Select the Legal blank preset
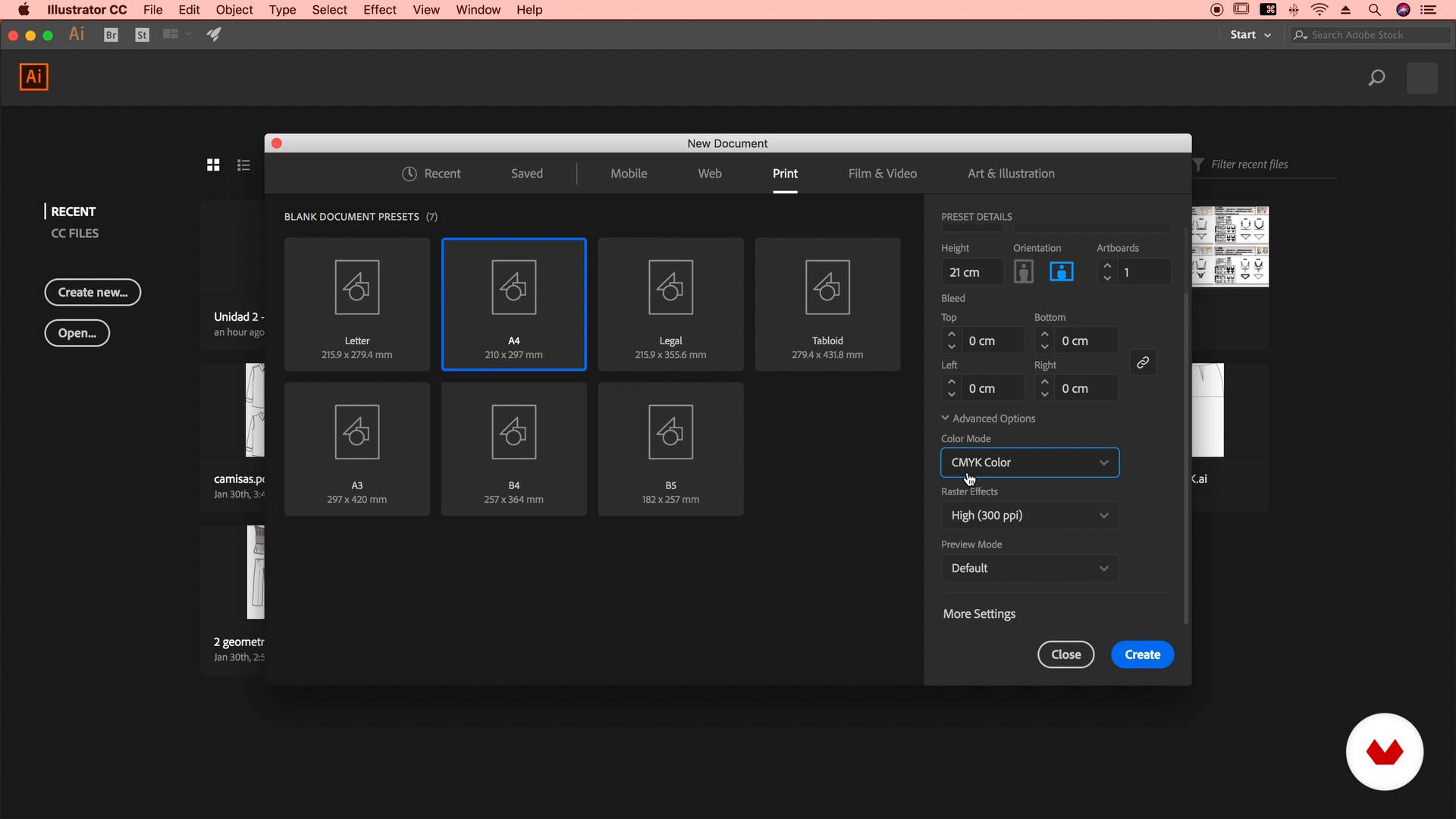 click(x=670, y=304)
